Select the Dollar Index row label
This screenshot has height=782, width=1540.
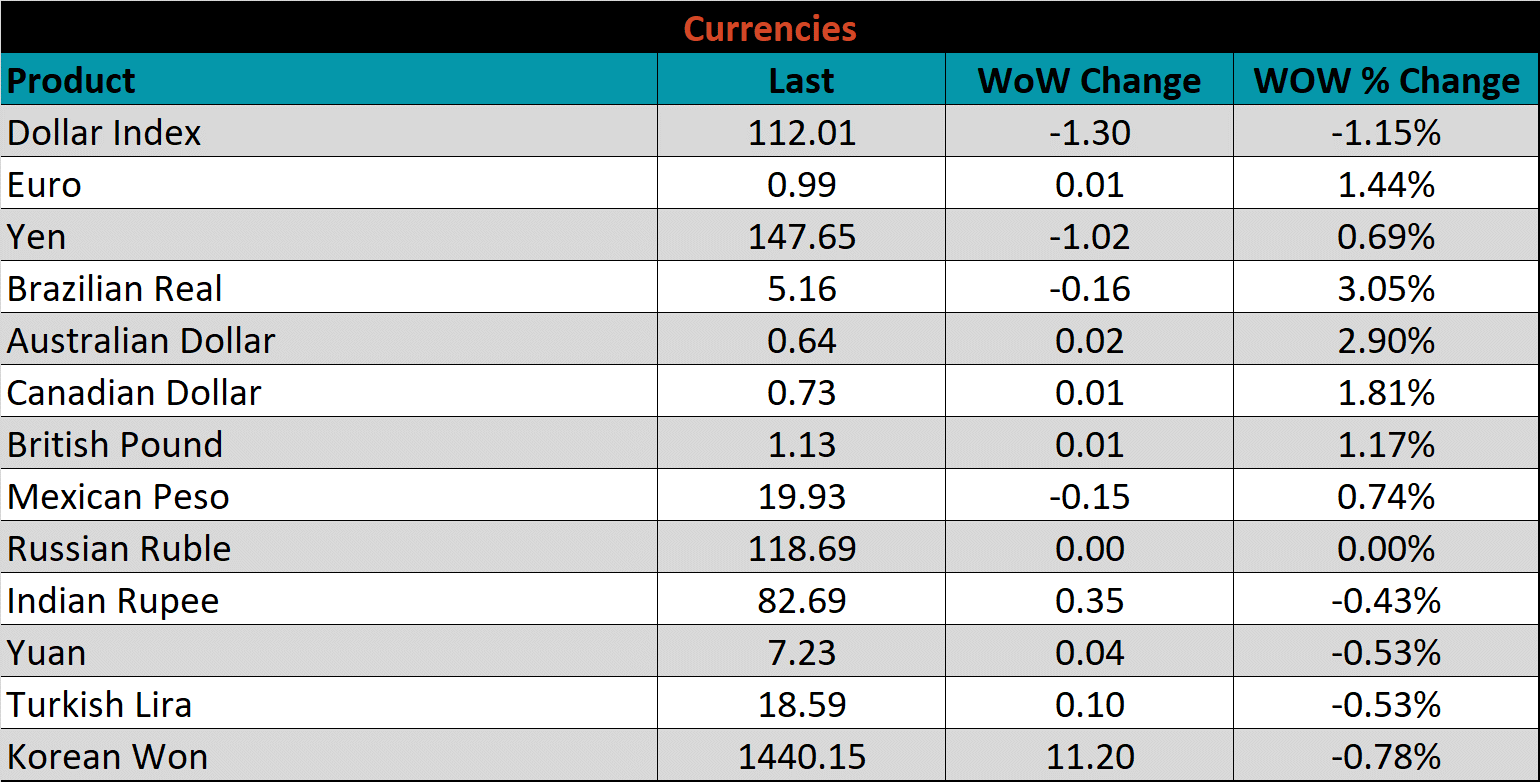[x=104, y=132]
